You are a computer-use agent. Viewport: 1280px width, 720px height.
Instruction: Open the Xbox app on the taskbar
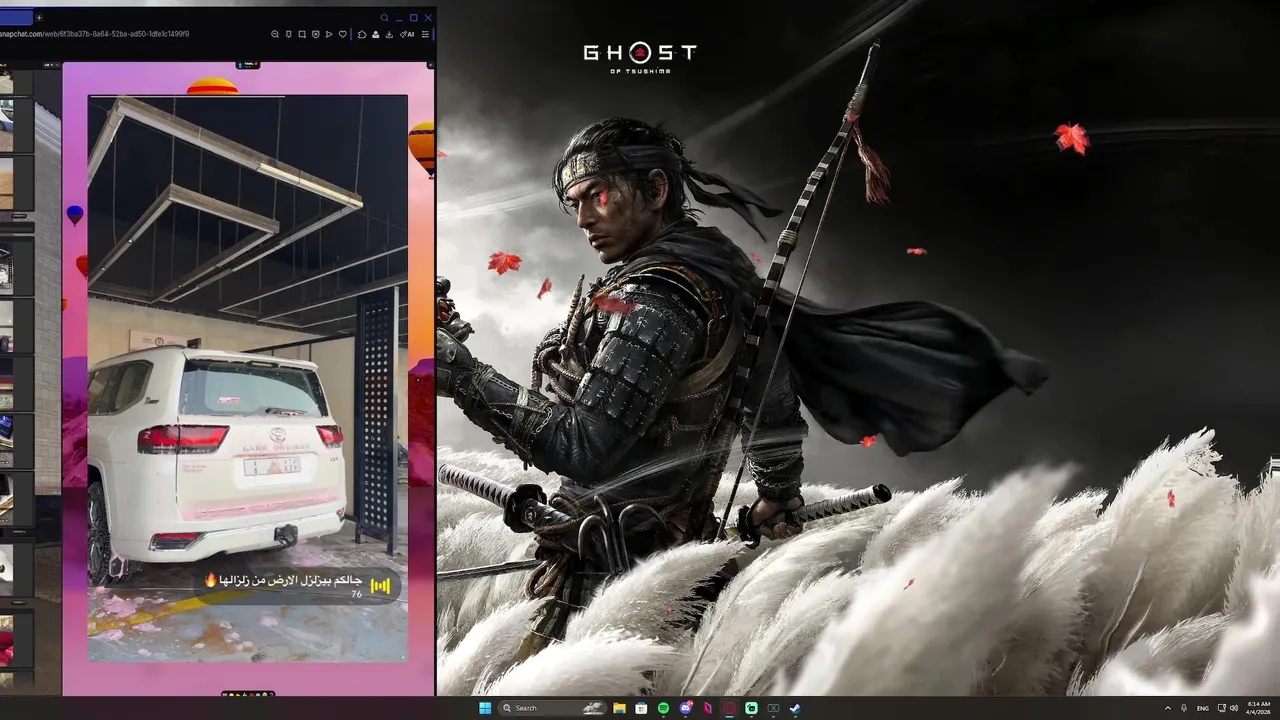tap(773, 708)
